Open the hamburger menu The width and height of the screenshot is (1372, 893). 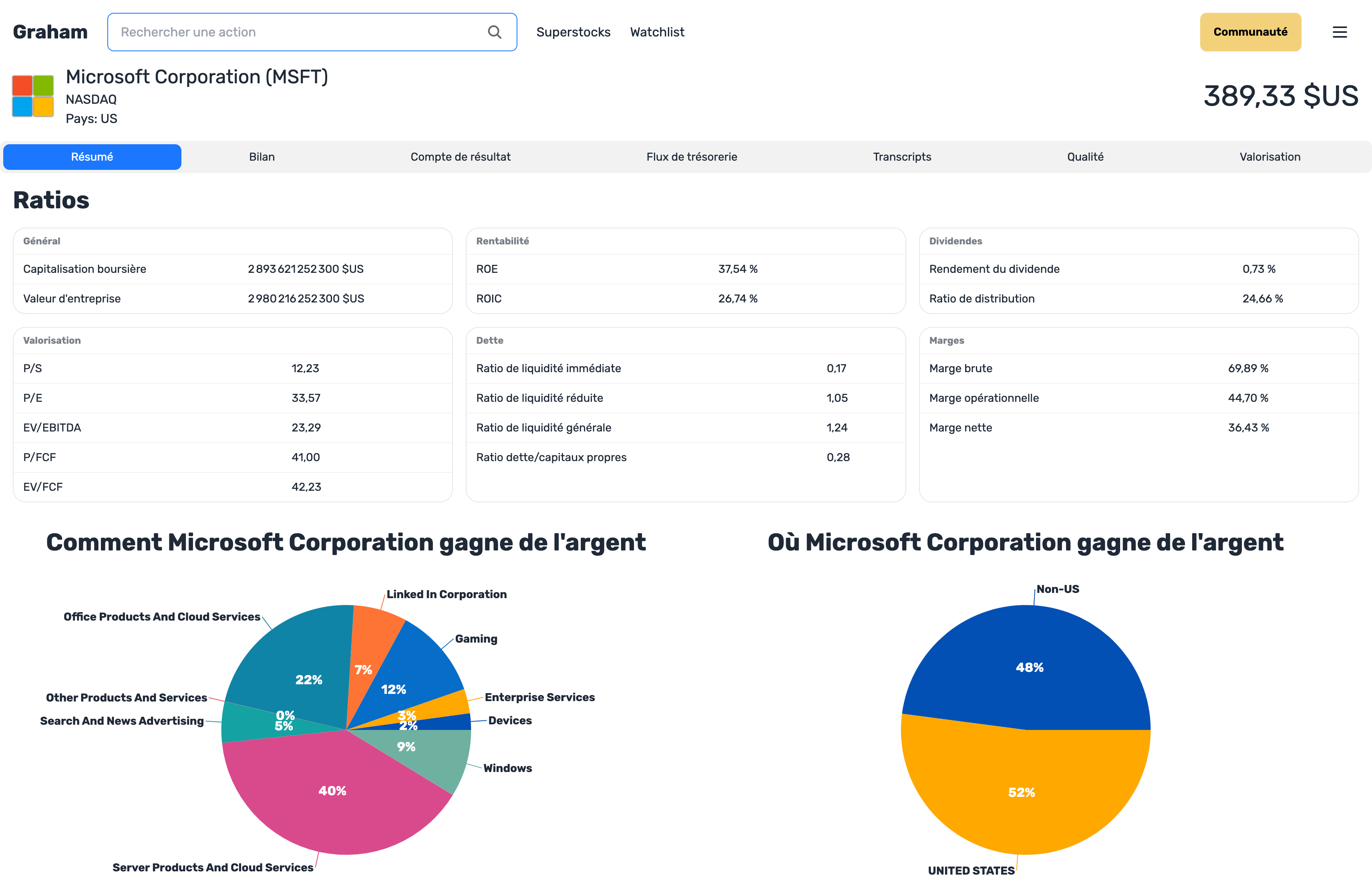tap(1340, 32)
